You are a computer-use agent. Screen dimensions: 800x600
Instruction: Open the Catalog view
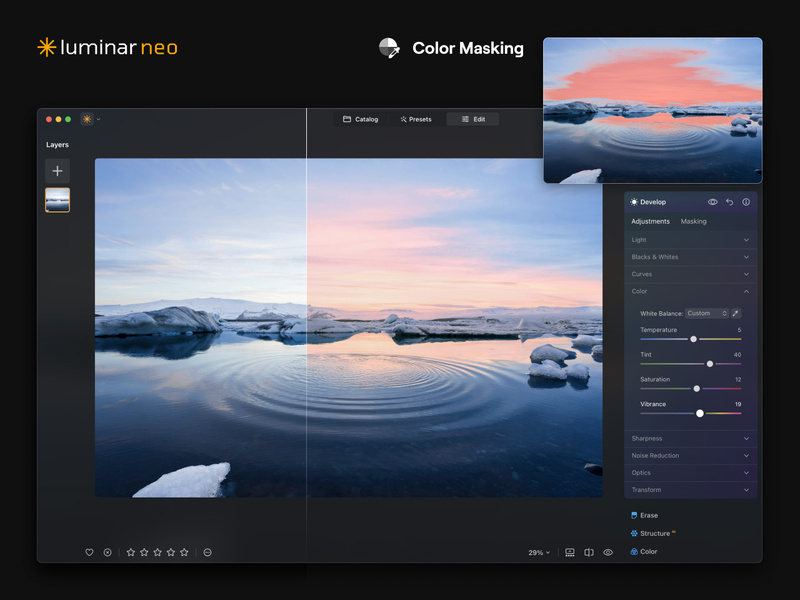point(361,119)
